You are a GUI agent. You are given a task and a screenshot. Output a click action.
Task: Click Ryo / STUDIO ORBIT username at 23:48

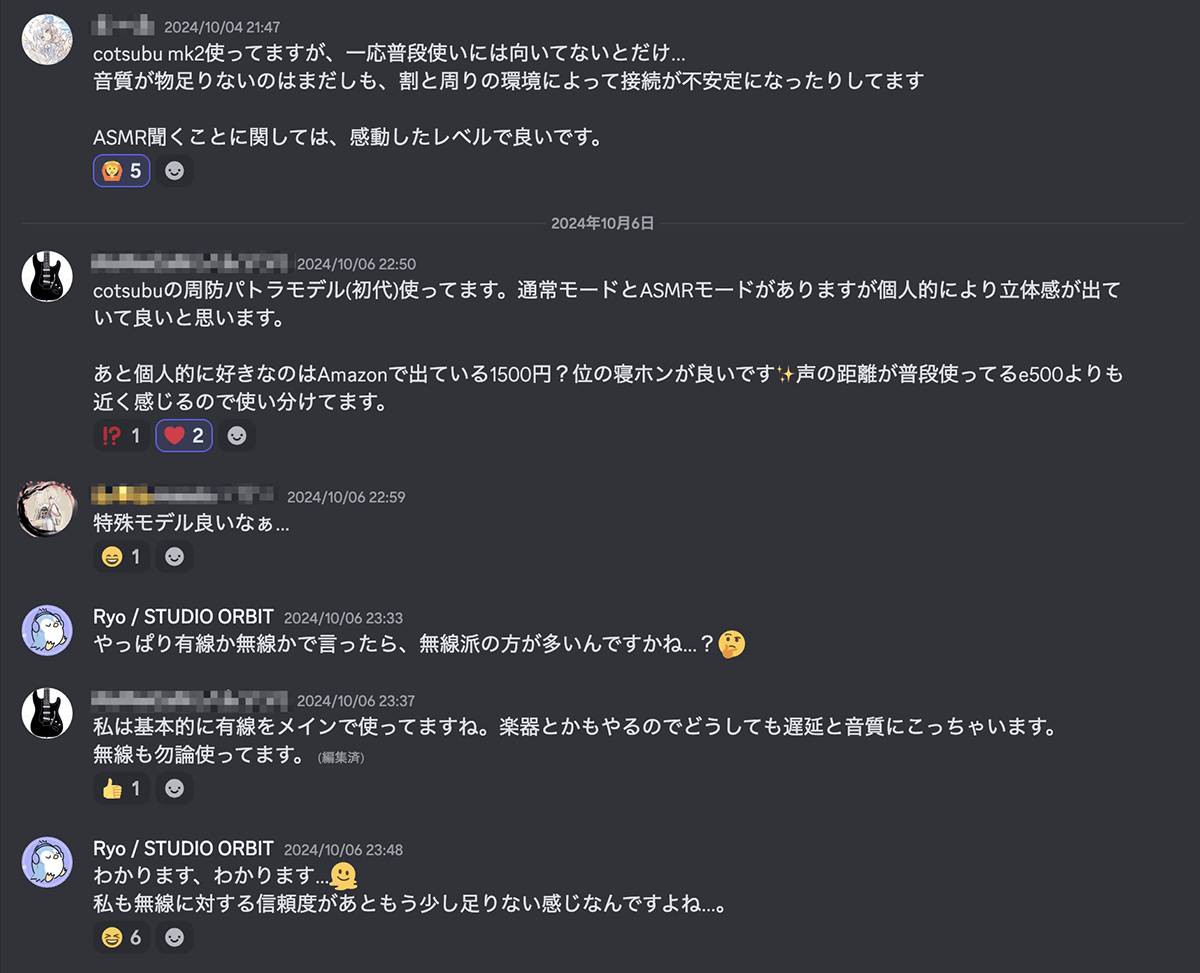tap(183, 848)
